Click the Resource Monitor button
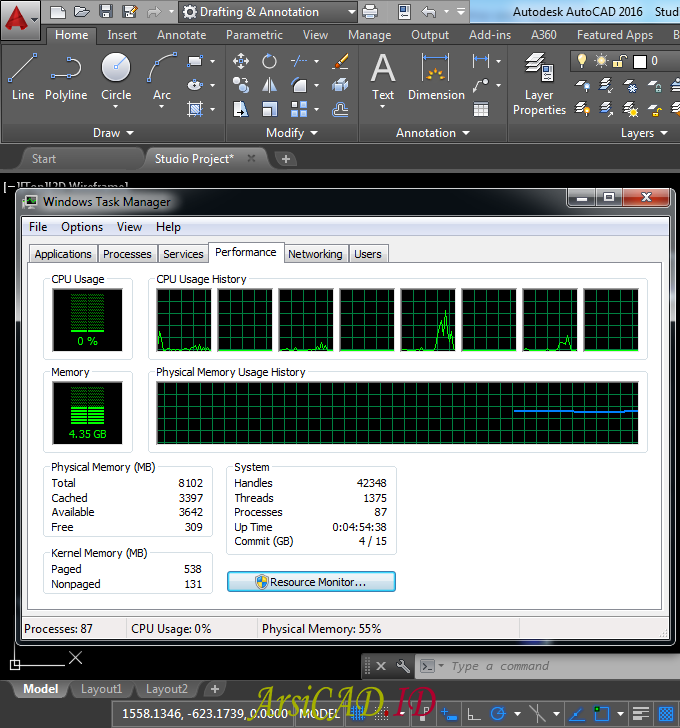 (311, 582)
